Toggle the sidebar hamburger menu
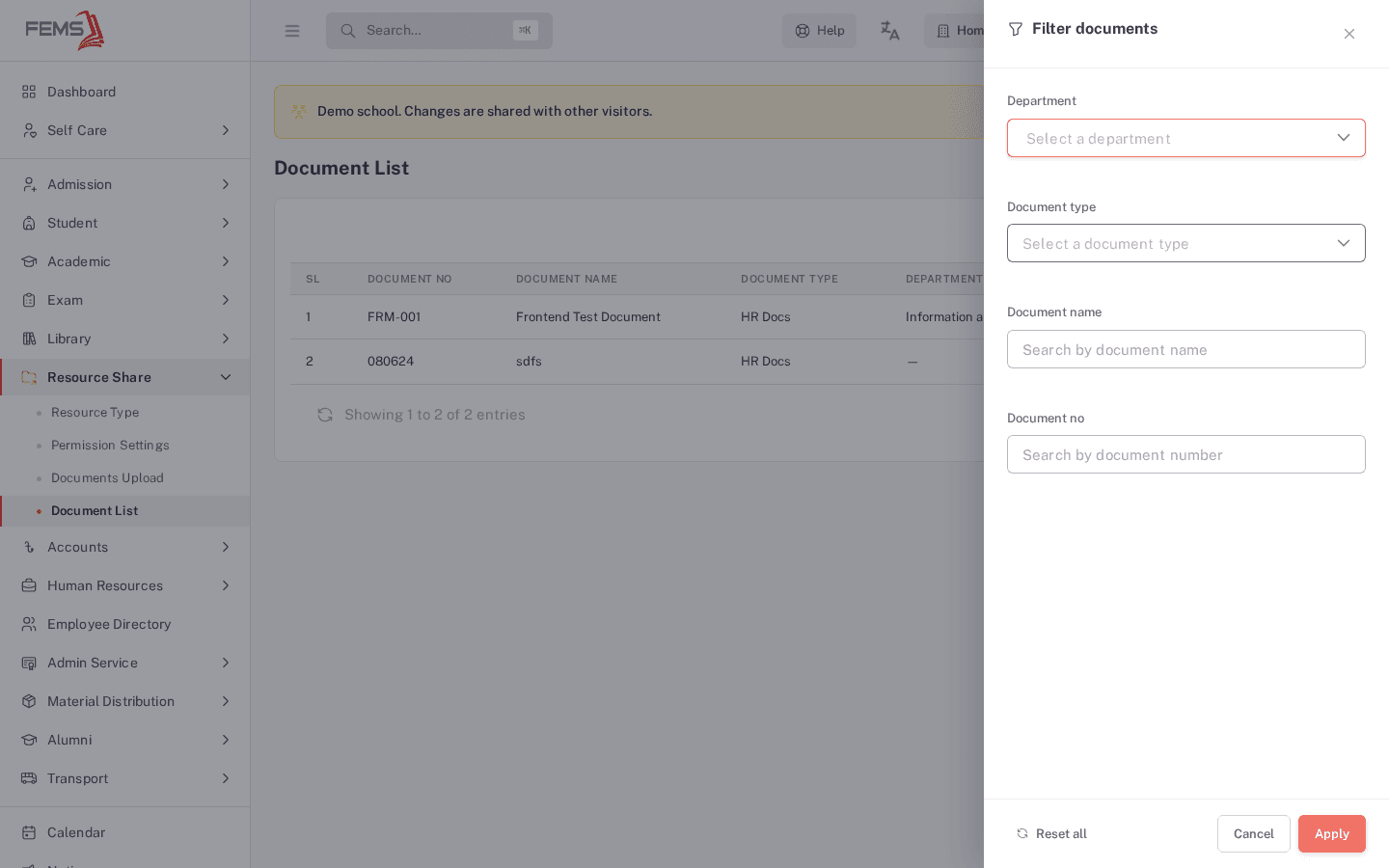Image resolution: width=1389 pixels, height=868 pixels. (x=292, y=31)
